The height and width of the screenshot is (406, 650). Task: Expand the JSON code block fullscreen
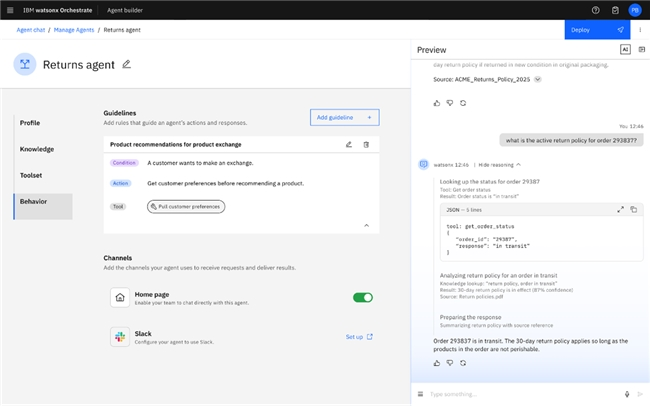tap(620, 209)
